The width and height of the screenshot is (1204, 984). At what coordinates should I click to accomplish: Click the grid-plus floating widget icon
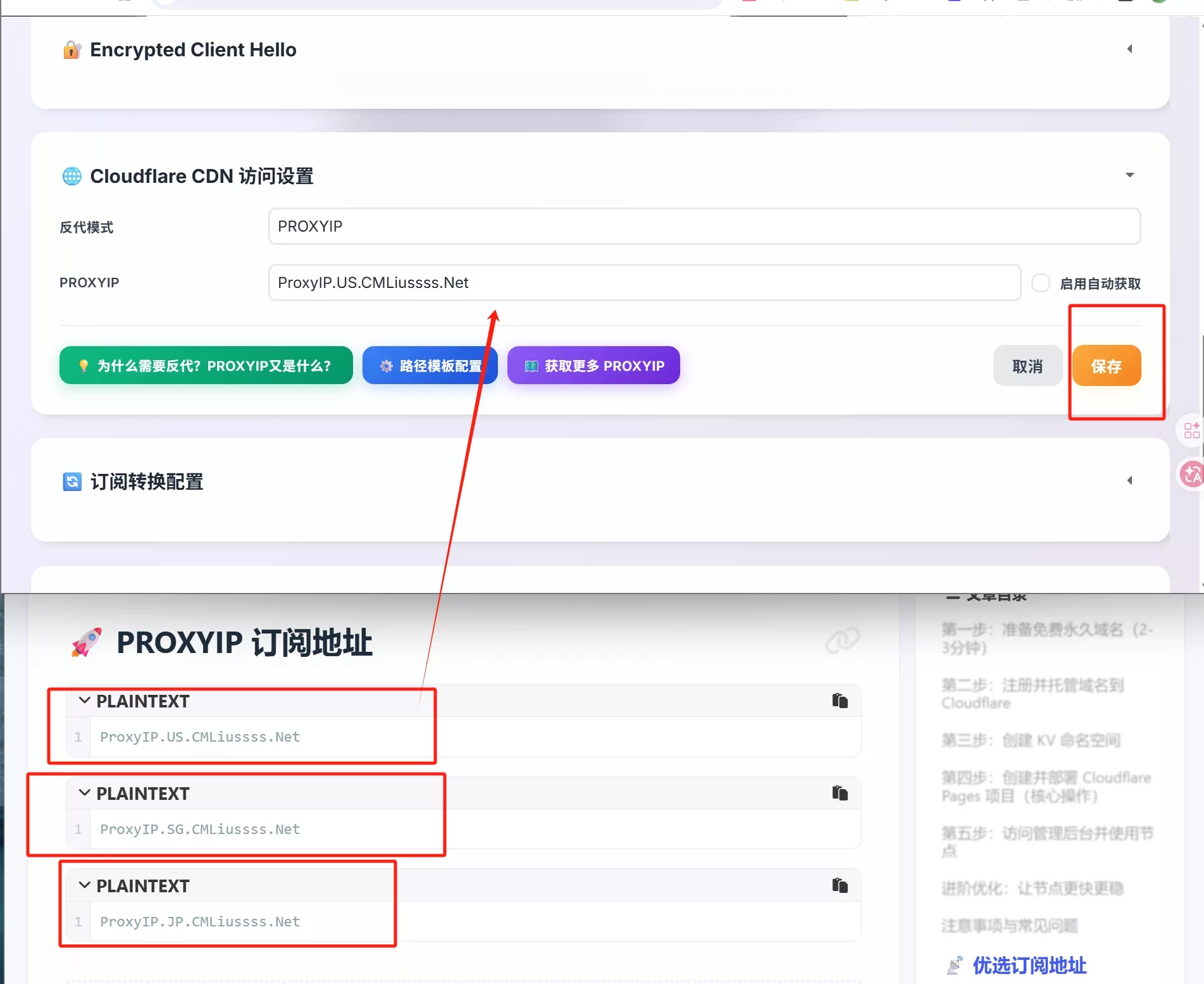click(x=1191, y=430)
